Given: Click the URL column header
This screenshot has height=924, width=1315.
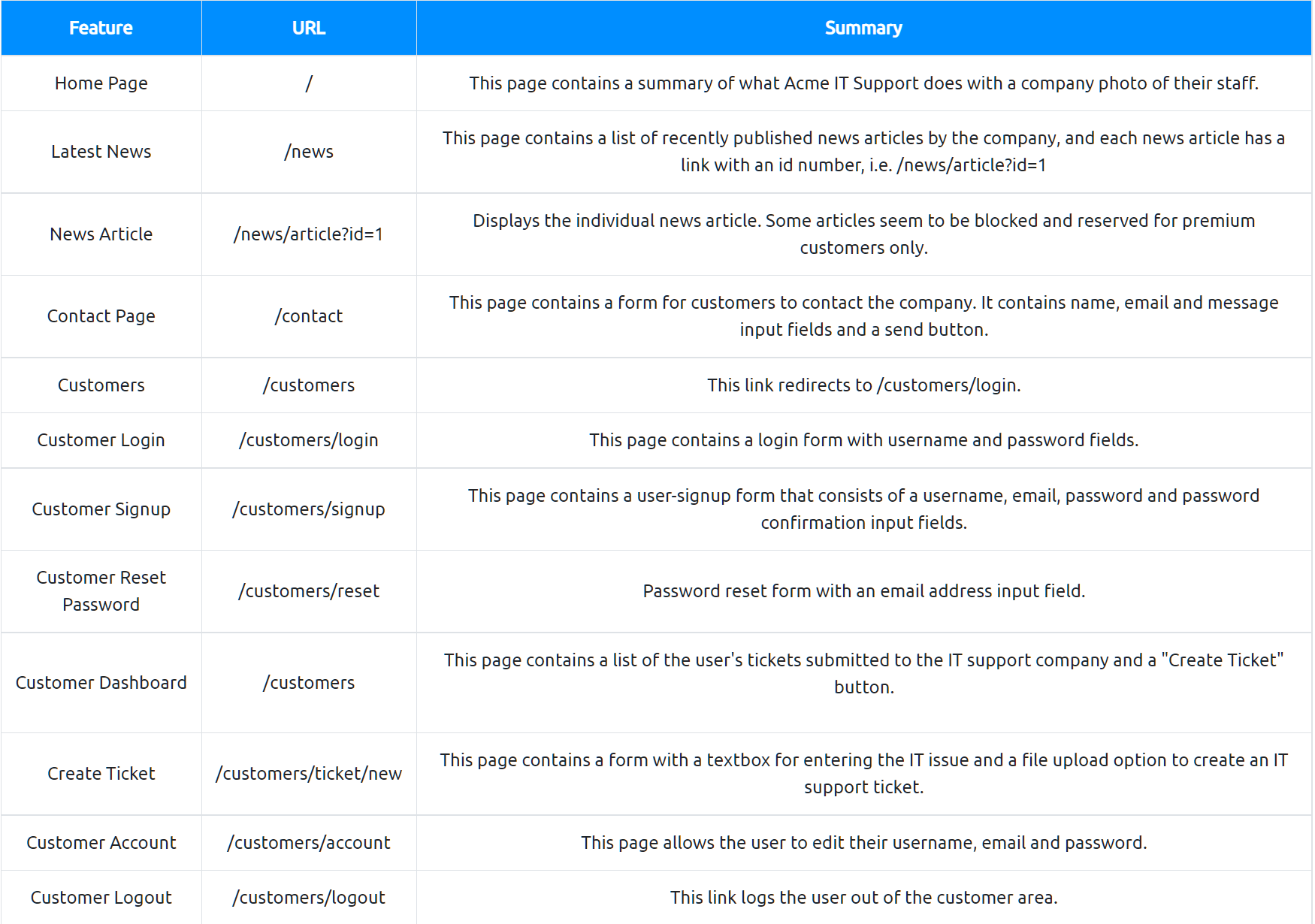Looking at the screenshot, I should pos(308,28).
